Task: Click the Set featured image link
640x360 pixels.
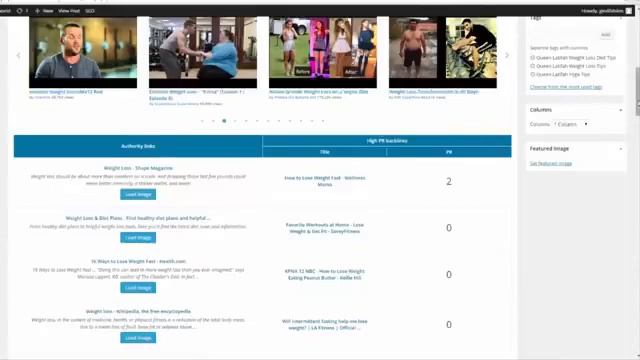Action: 551,164
